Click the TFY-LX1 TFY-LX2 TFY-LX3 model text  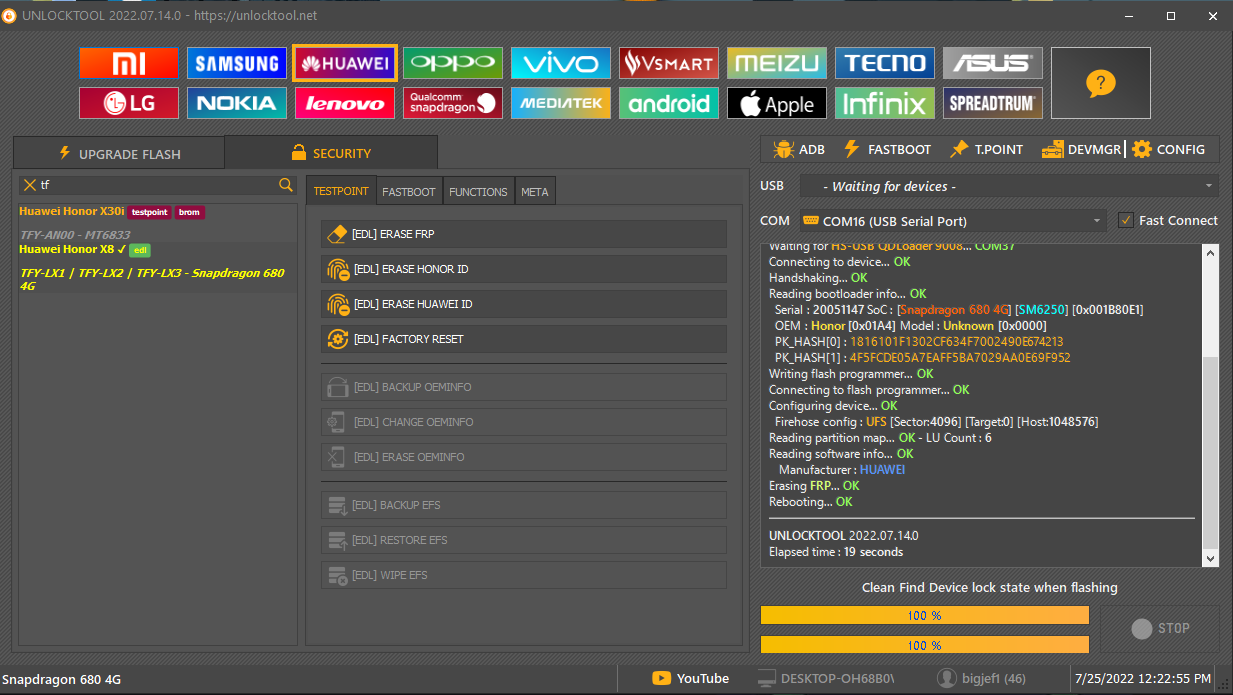coord(153,279)
